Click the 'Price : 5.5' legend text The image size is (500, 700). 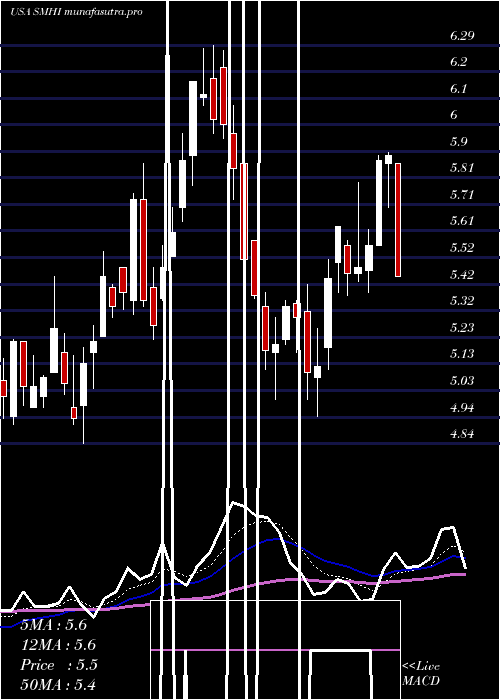pyautogui.click(x=58, y=665)
